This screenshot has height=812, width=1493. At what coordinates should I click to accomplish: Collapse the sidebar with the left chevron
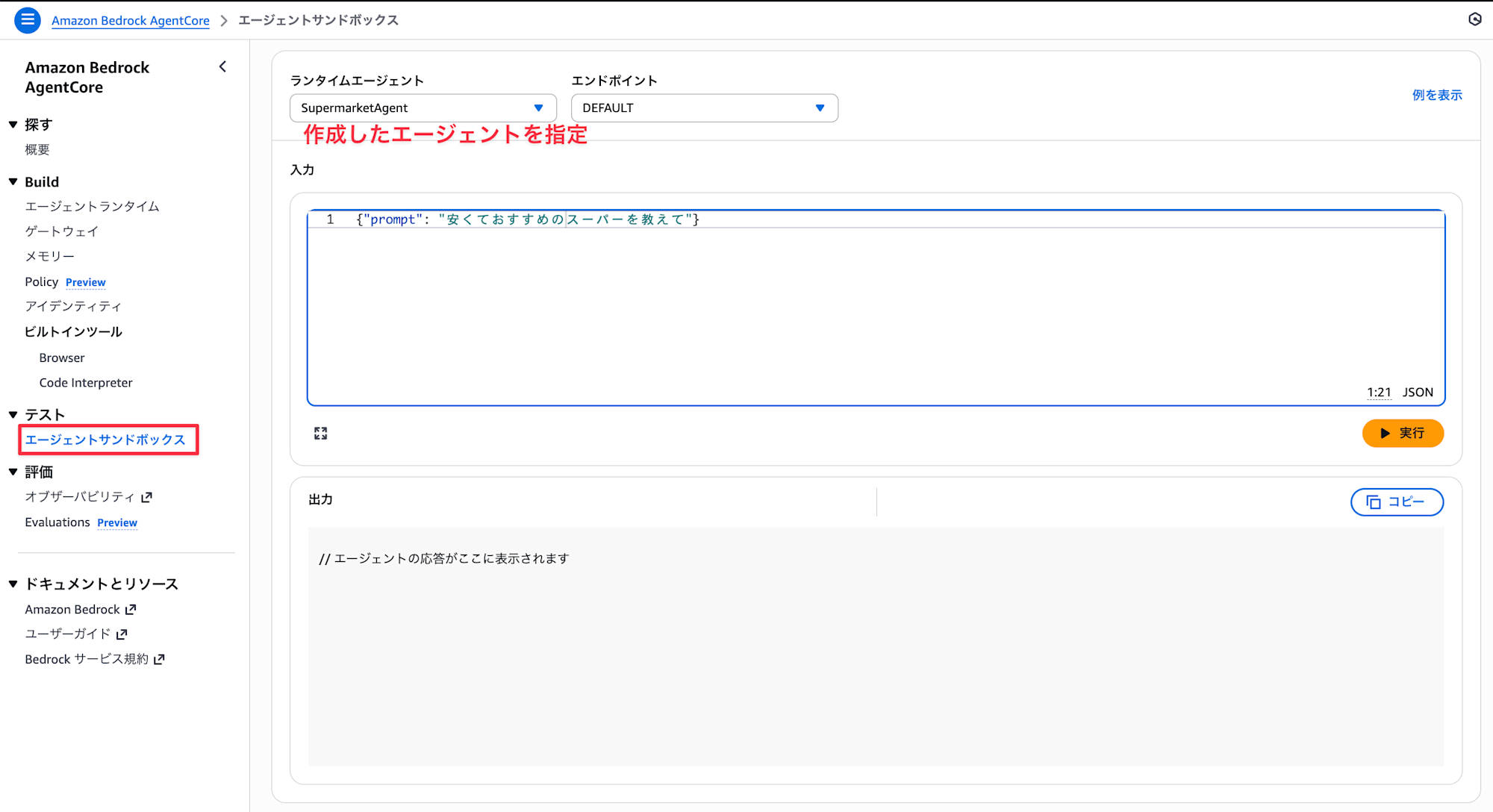pos(222,67)
